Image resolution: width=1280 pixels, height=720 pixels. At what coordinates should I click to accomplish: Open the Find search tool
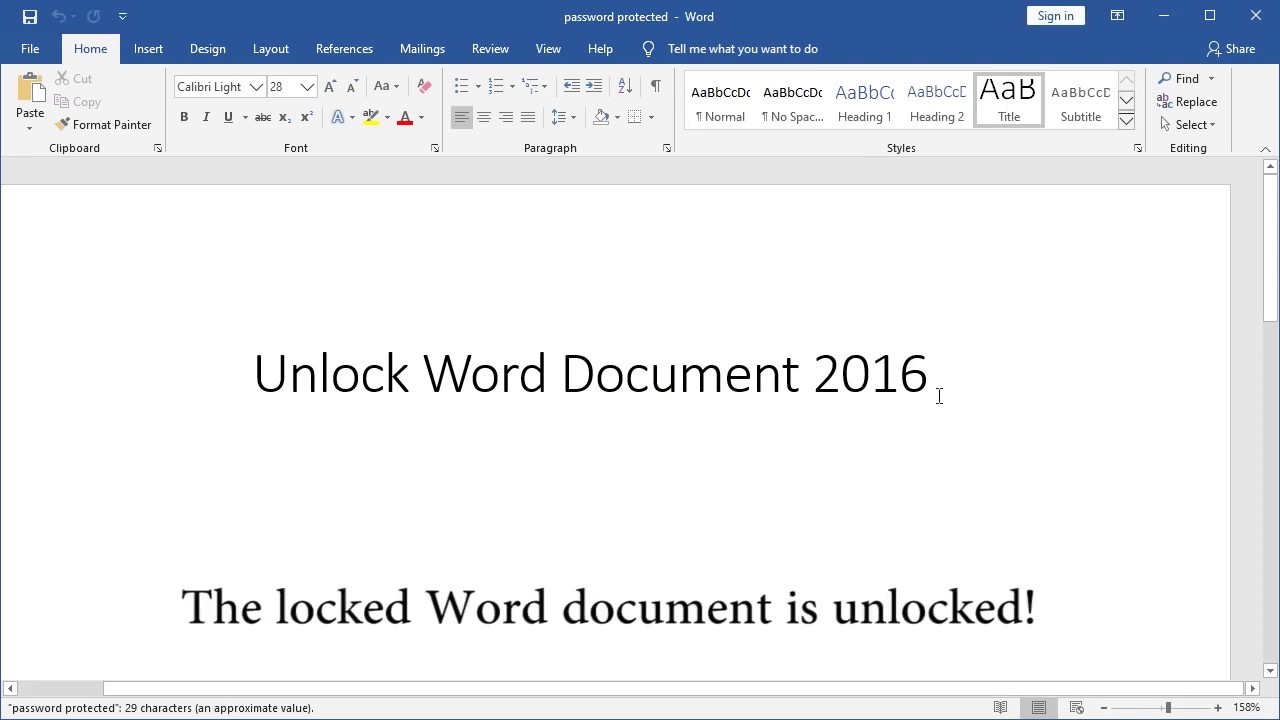pos(1179,79)
